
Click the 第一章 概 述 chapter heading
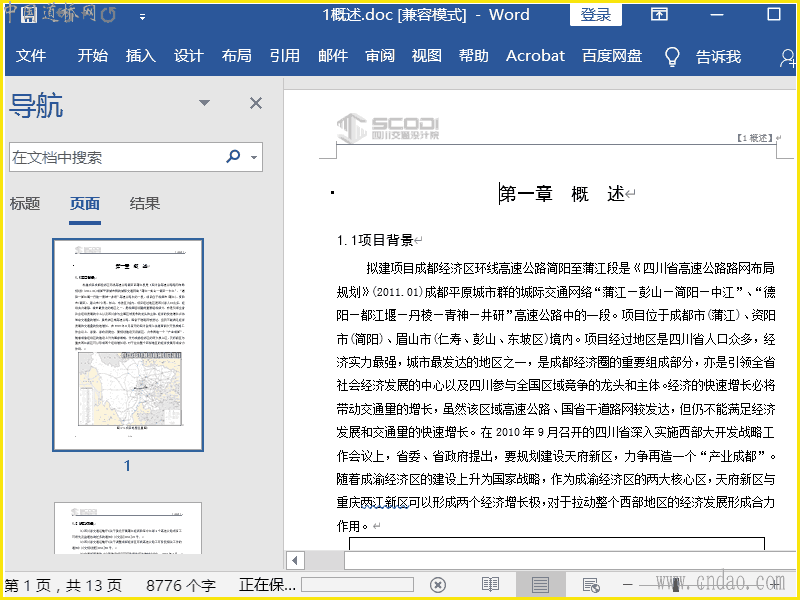pyautogui.click(x=562, y=194)
